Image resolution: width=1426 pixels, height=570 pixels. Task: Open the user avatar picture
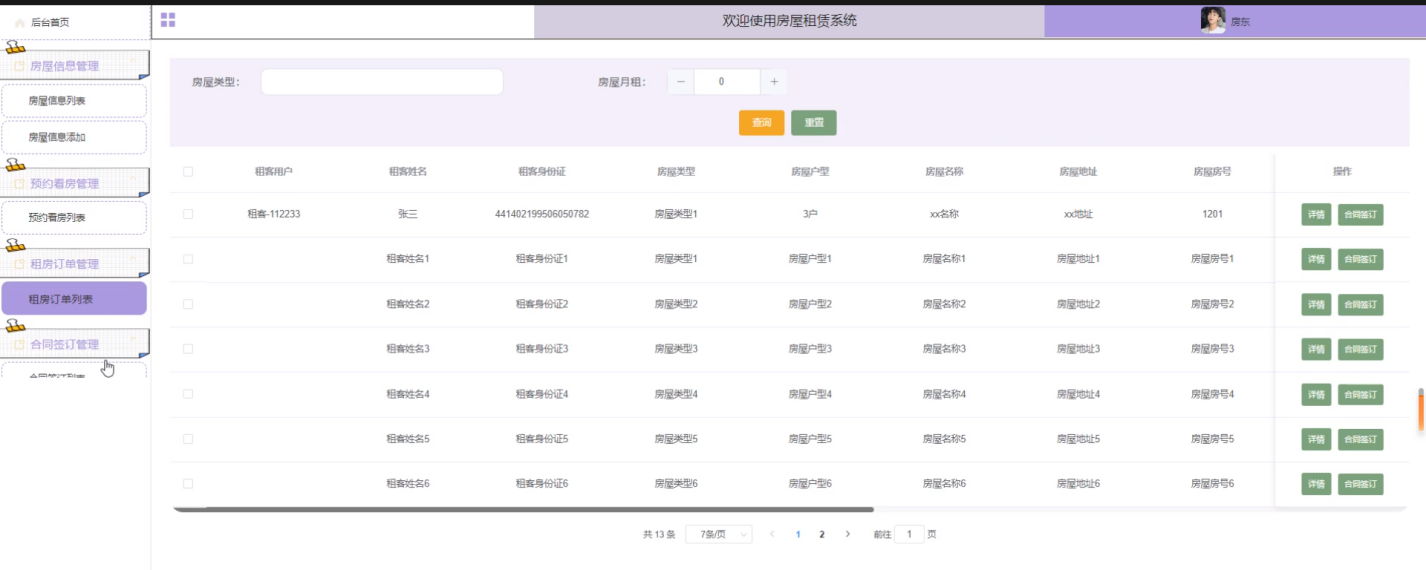1213,20
